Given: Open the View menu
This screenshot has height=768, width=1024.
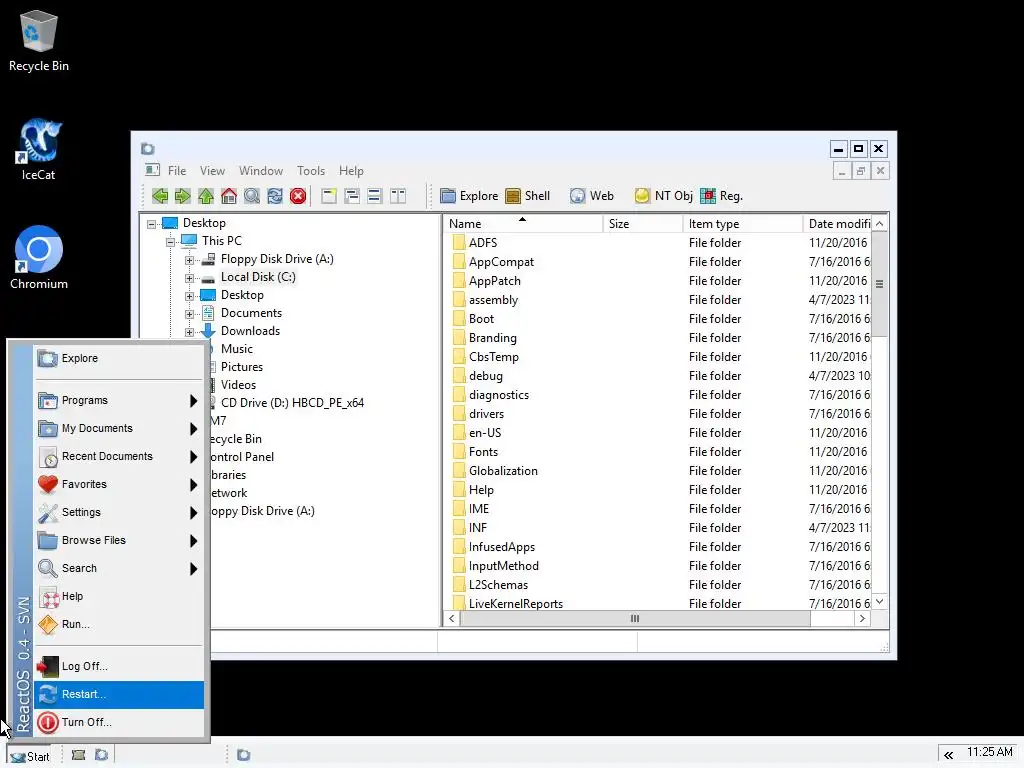Looking at the screenshot, I should click(x=212, y=170).
